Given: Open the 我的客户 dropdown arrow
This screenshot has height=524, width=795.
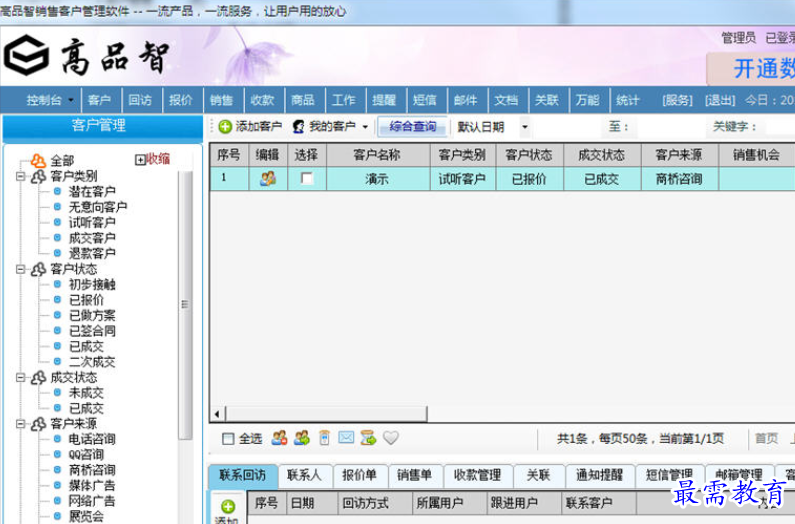Looking at the screenshot, I should point(365,127).
